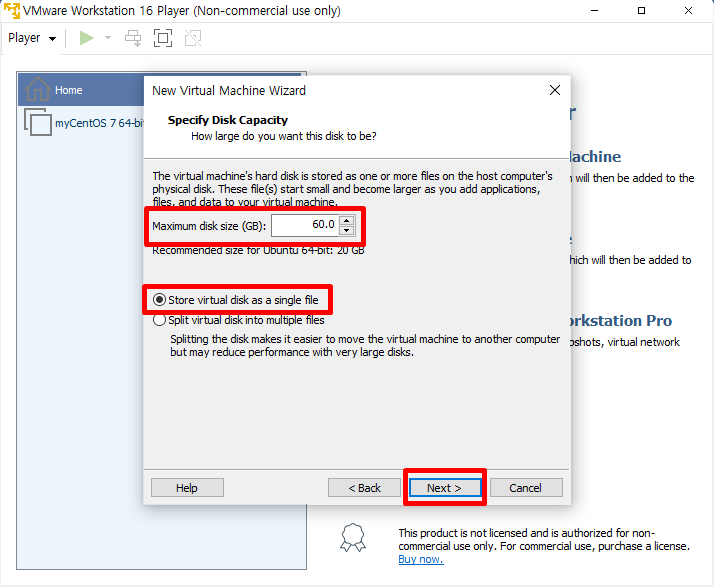Increase maximum disk size with up arrow
The width and height of the screenshot is (714, 587).
(x=347, y=220)
